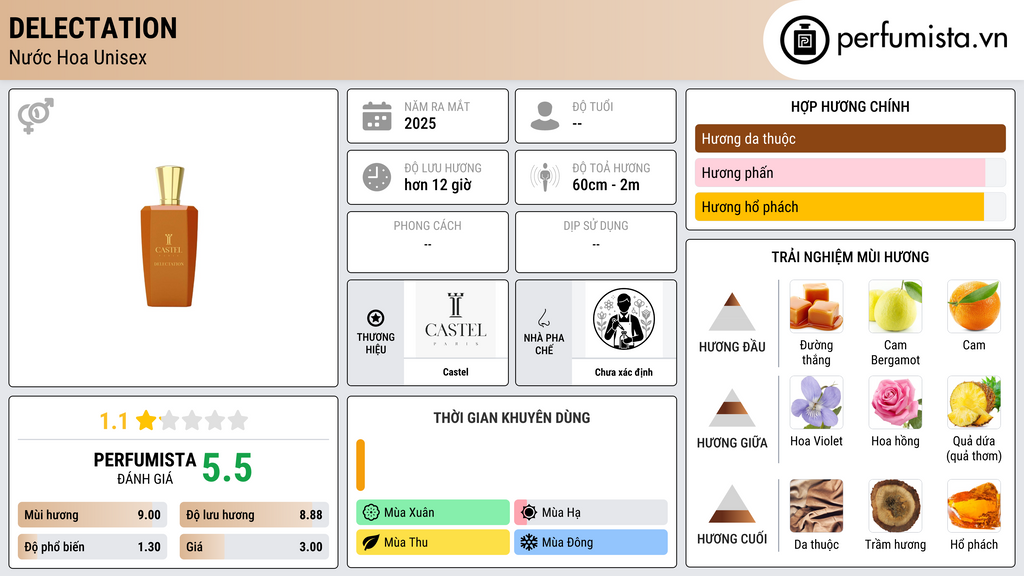Click the unisex gender symbol icon

tap(36, 116)
